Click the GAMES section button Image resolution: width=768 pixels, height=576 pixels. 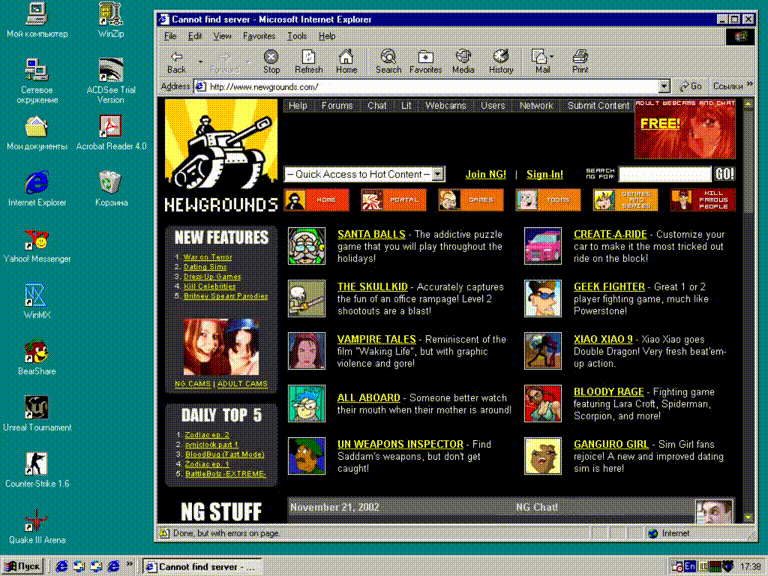click(471, 200)
